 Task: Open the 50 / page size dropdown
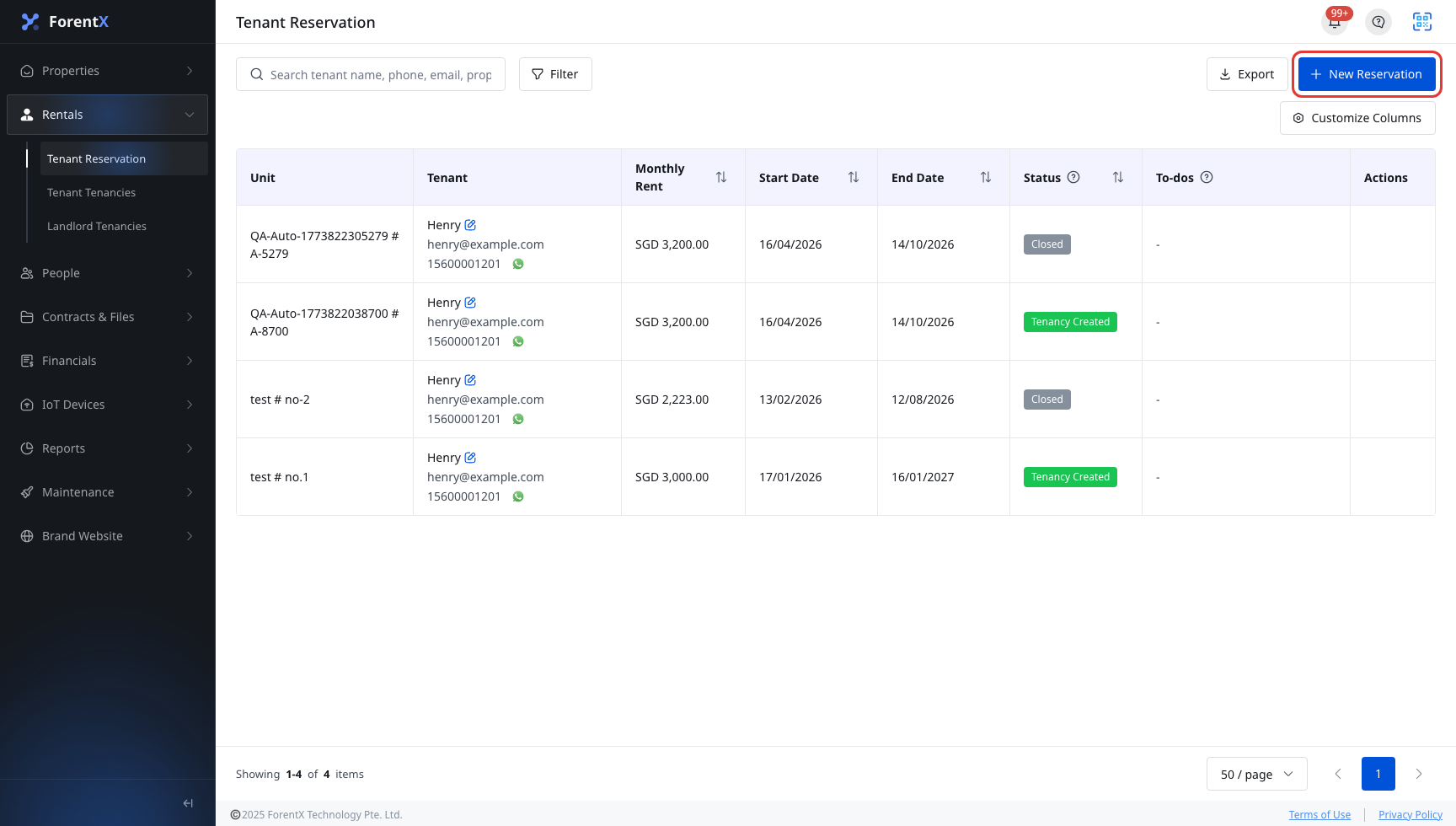pos(1256,774)
